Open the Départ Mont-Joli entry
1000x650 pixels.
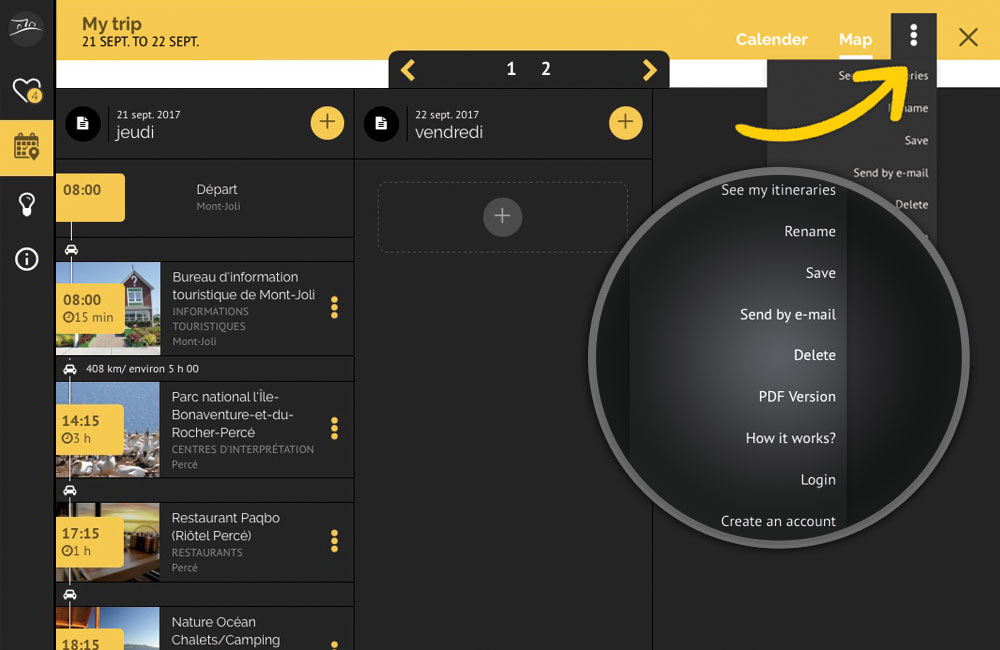click(x=217, y=197)
